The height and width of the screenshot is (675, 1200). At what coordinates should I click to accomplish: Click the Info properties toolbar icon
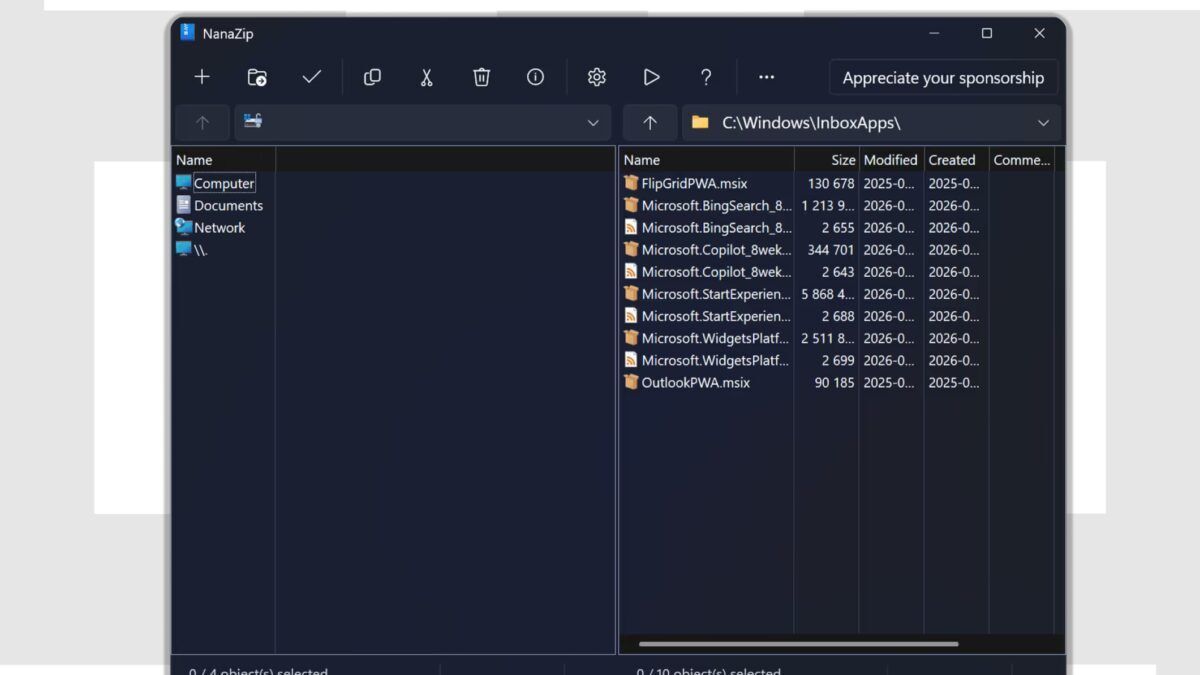[536, 77]
